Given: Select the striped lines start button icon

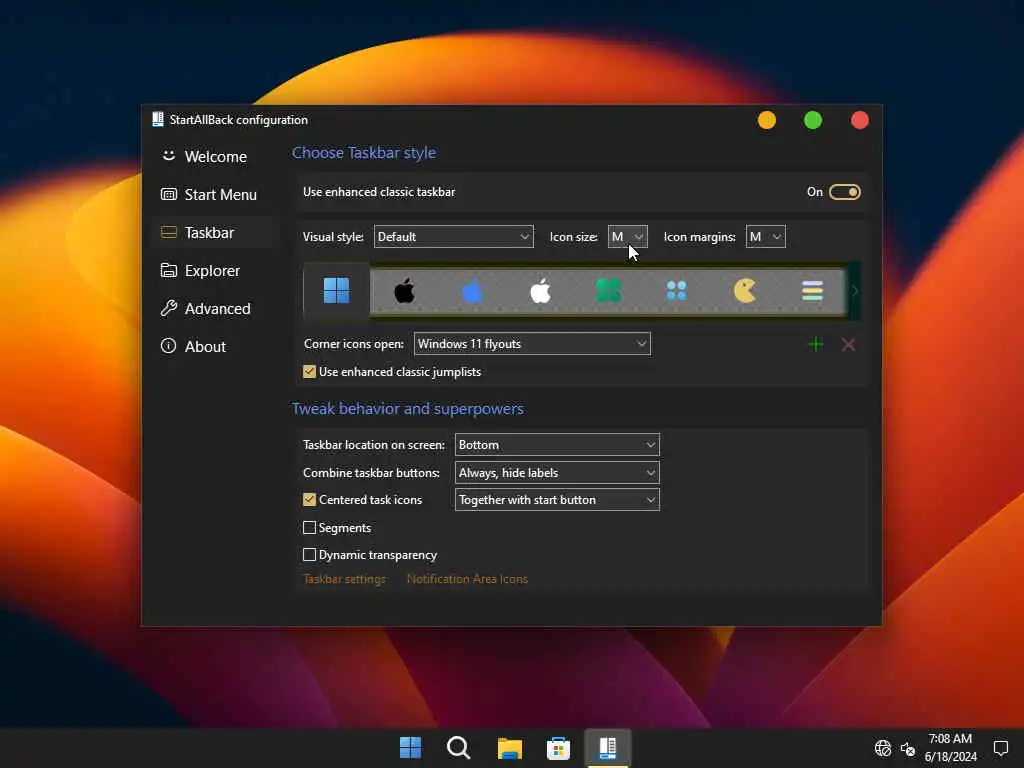Looking at the screenshot, I should (812, 291).
